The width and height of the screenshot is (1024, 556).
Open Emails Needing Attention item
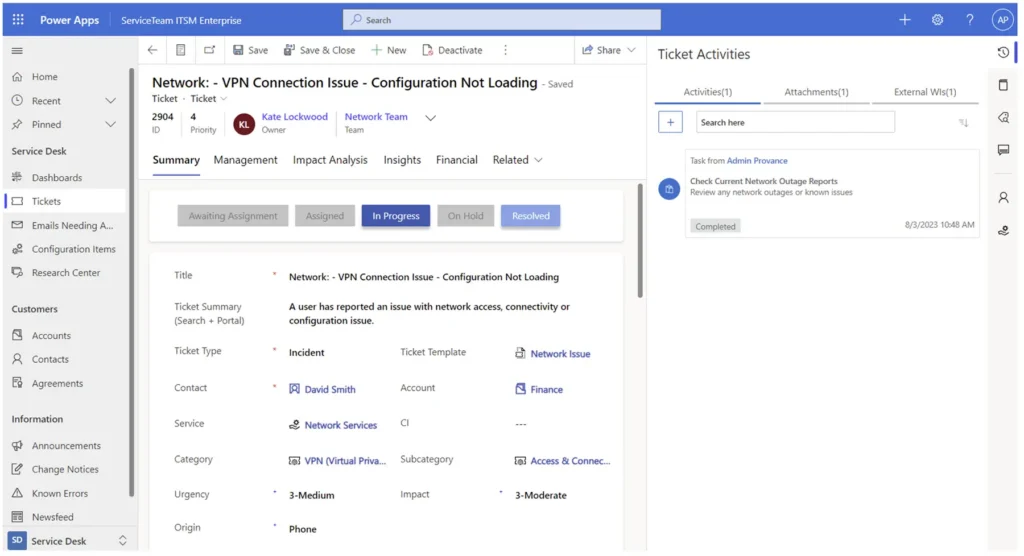[x=72, y=225]
